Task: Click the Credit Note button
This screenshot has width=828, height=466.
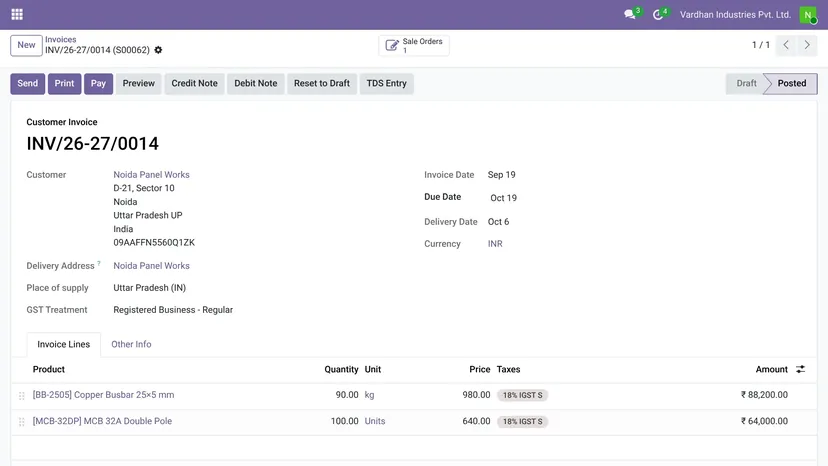Action: click(194, 83)
